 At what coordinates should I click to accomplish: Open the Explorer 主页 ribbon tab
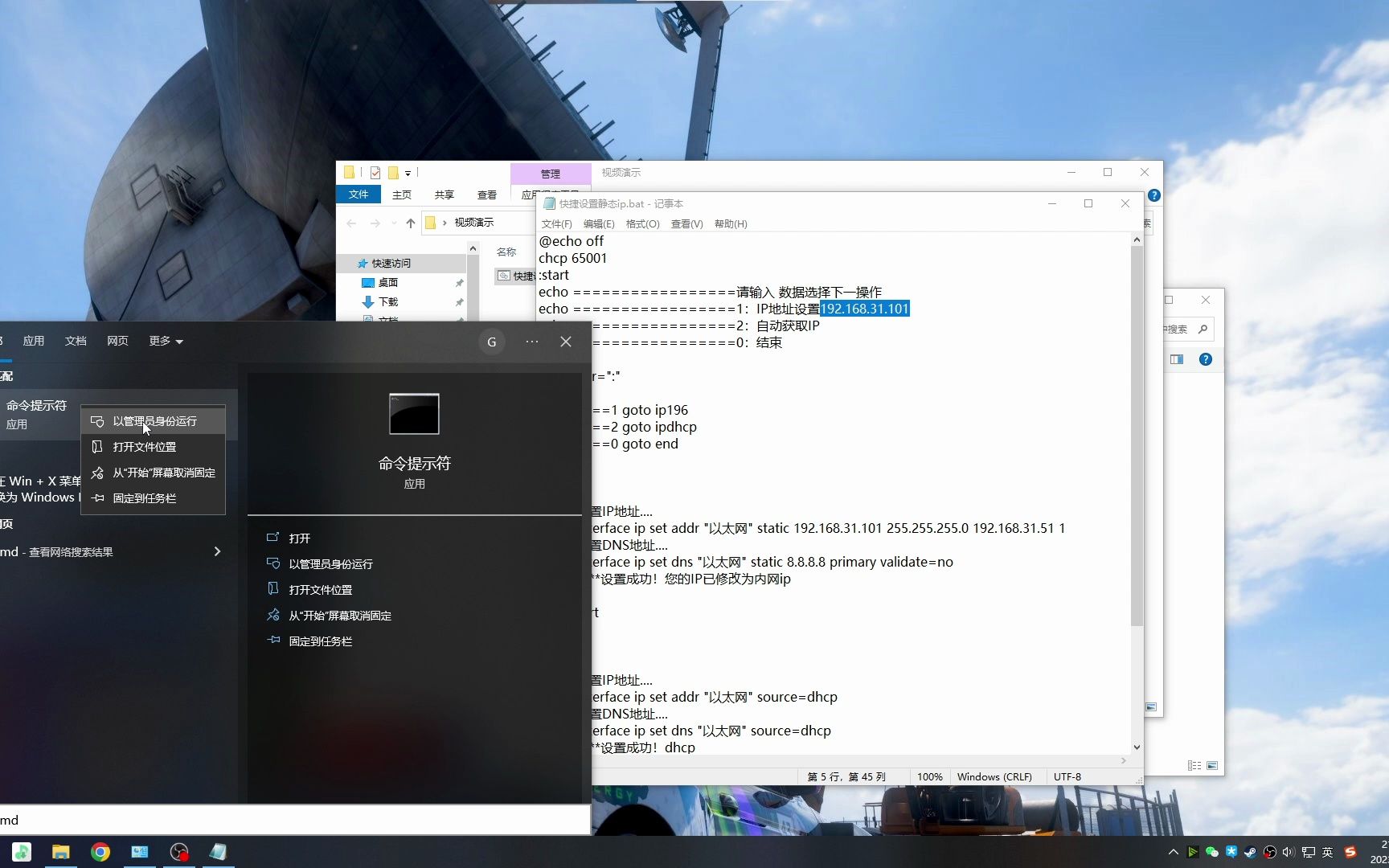click(402, 194)
